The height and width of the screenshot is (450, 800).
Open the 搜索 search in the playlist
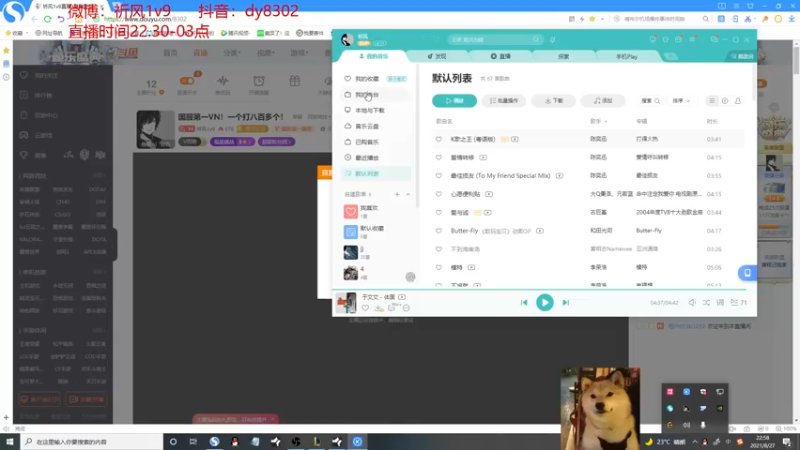651,101
